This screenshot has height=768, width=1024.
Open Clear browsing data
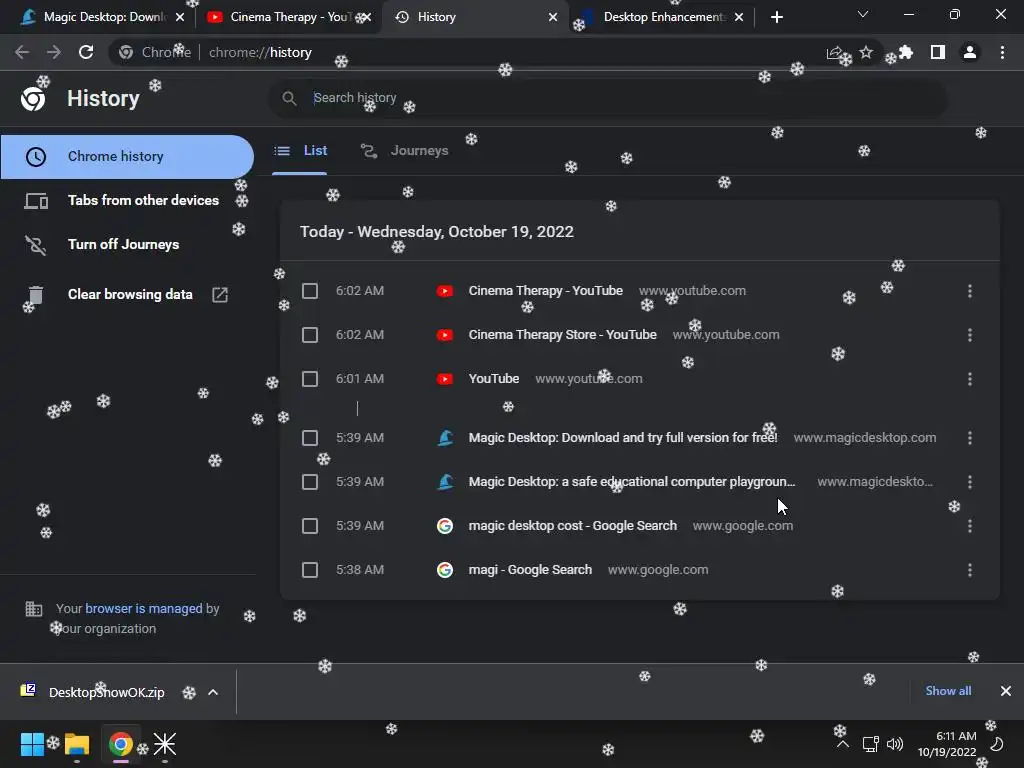[x=127, y=295]
